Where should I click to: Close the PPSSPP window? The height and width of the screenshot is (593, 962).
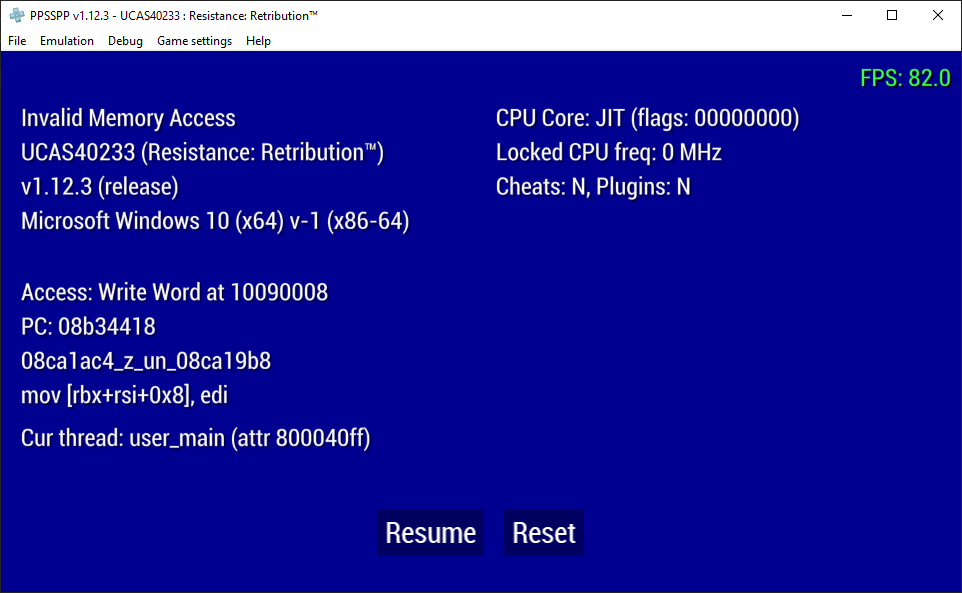(937, 15)
